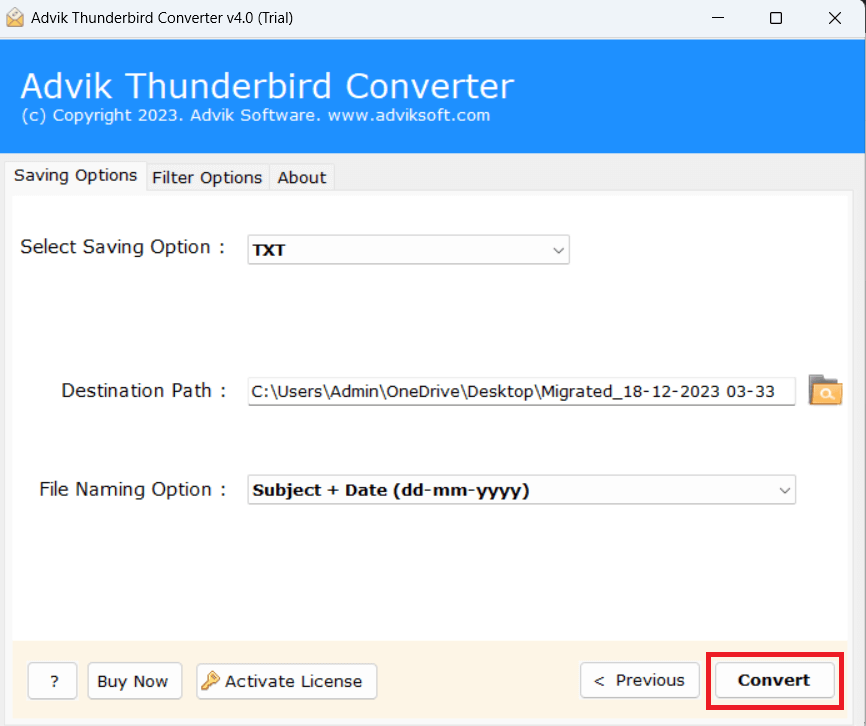
Task: Open the About tab
Action: coord(302,178)
